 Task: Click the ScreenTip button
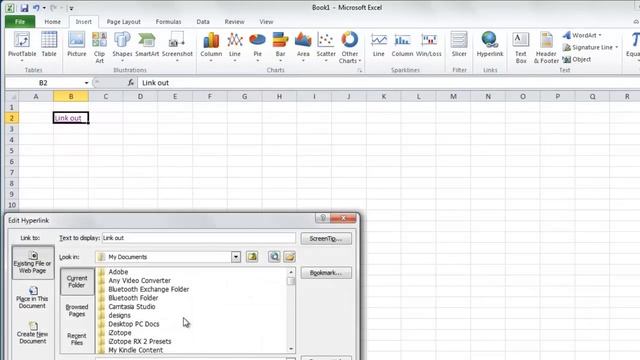click(x=326, y=238)
